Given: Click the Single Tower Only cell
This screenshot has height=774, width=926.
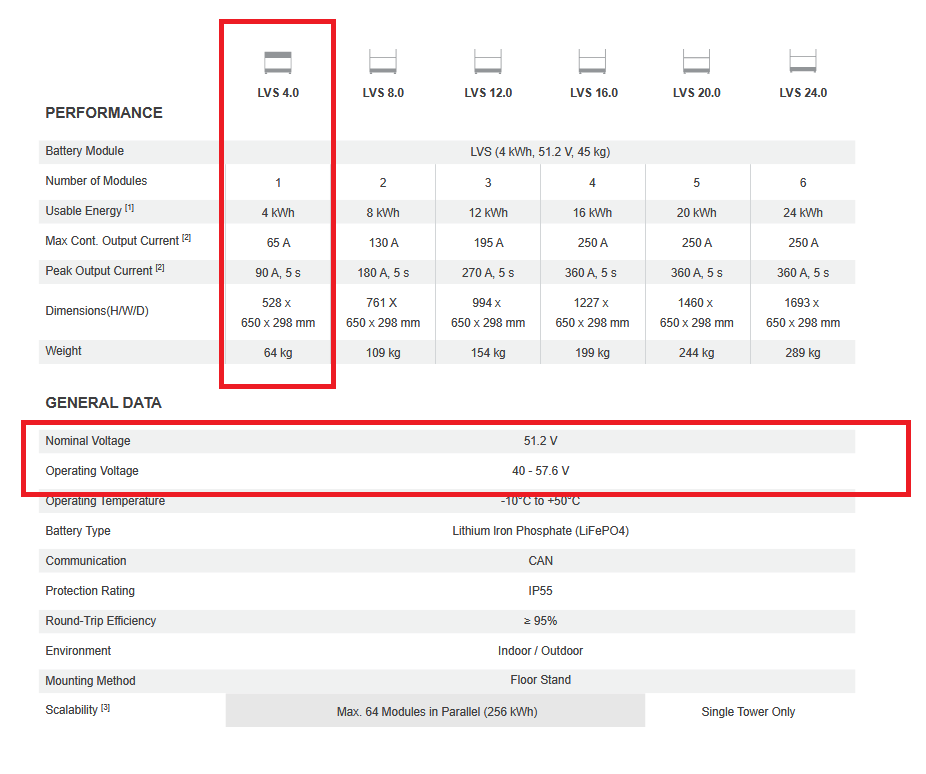Looking at the screenshot, I should 748,711.
